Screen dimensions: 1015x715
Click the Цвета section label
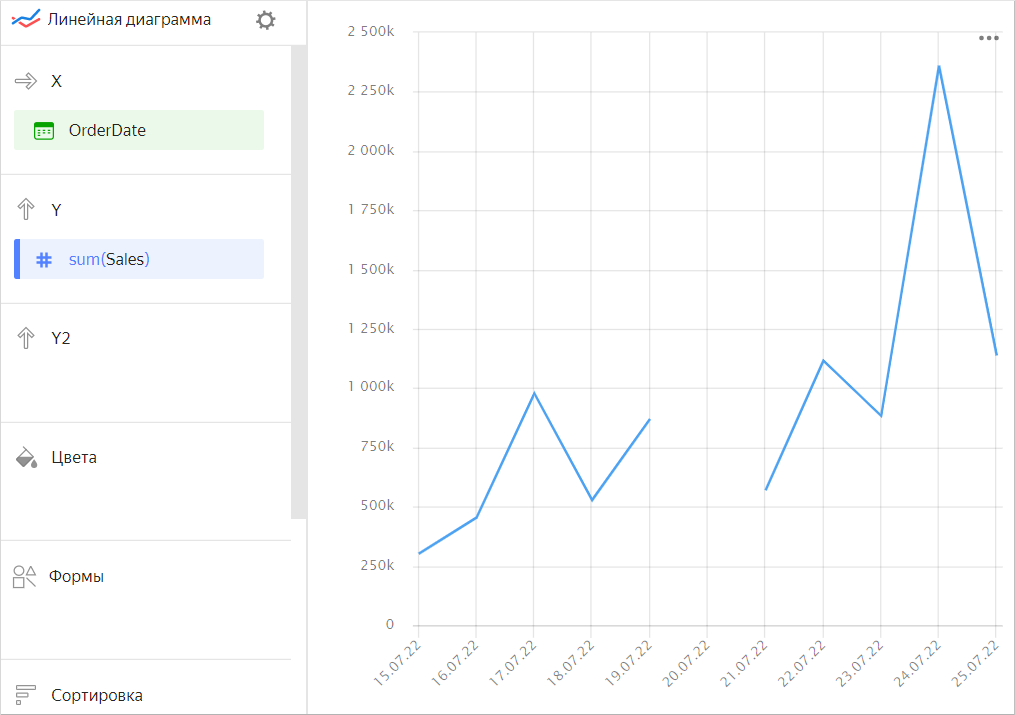pyautogui.click(x=74, y=458)
